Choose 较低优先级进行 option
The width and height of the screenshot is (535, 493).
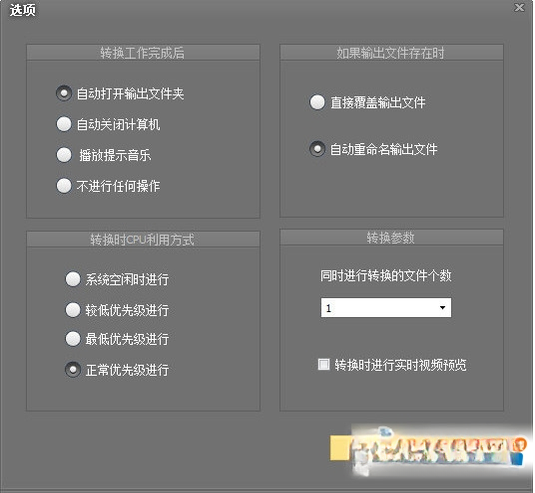(x=73, y=310)
